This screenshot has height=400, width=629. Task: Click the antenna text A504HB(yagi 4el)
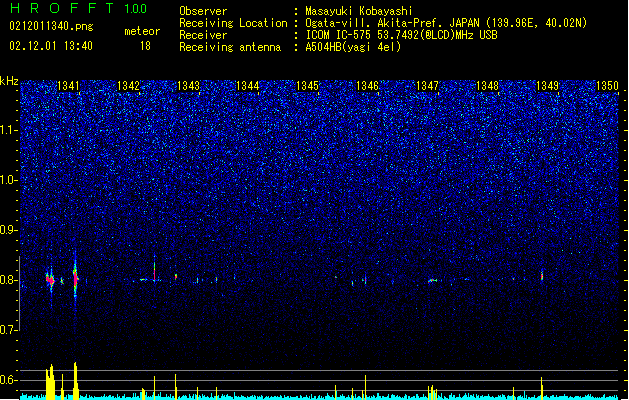[353, 47]
